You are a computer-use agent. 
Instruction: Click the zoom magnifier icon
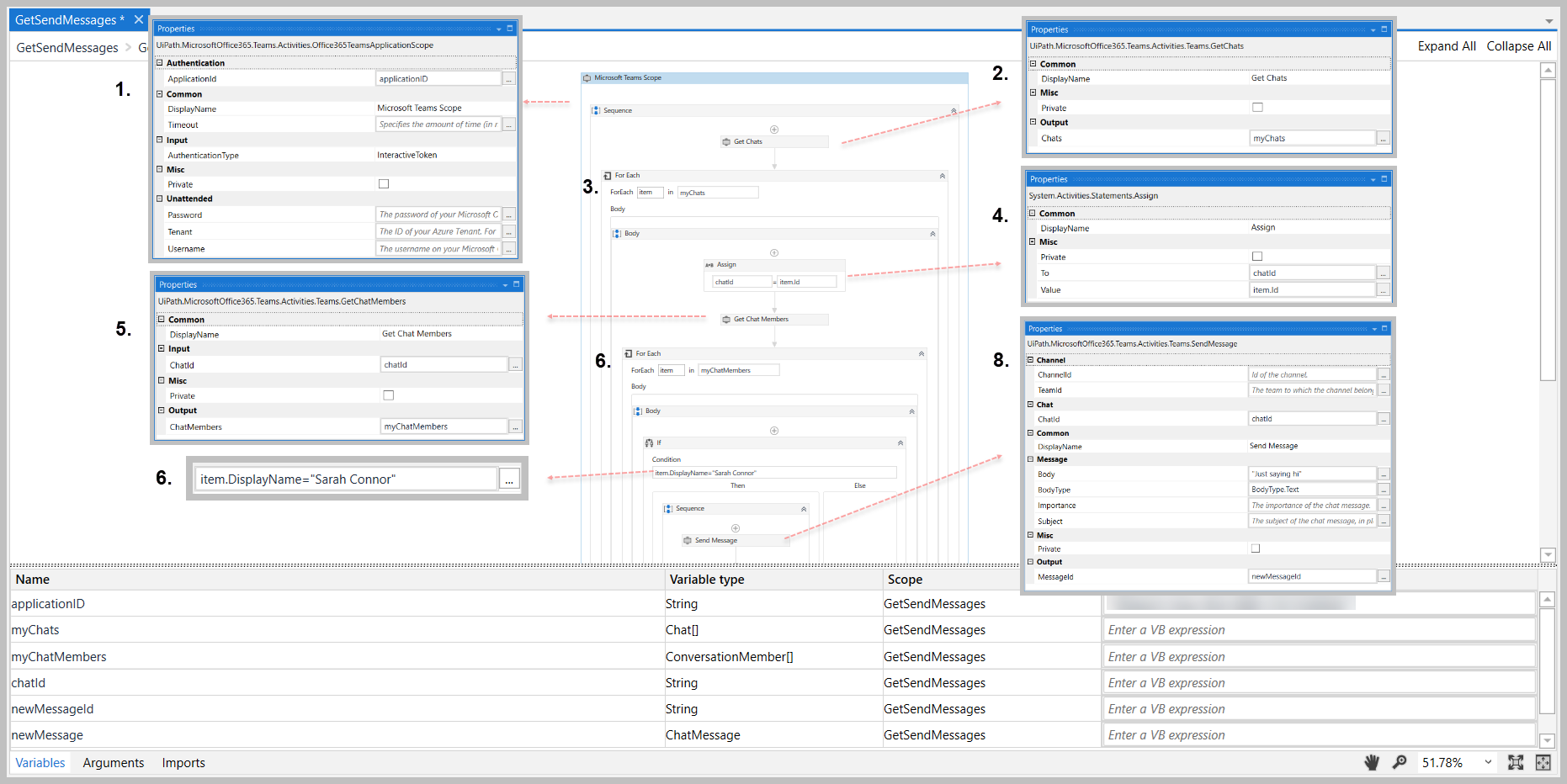pos(1400,762)
